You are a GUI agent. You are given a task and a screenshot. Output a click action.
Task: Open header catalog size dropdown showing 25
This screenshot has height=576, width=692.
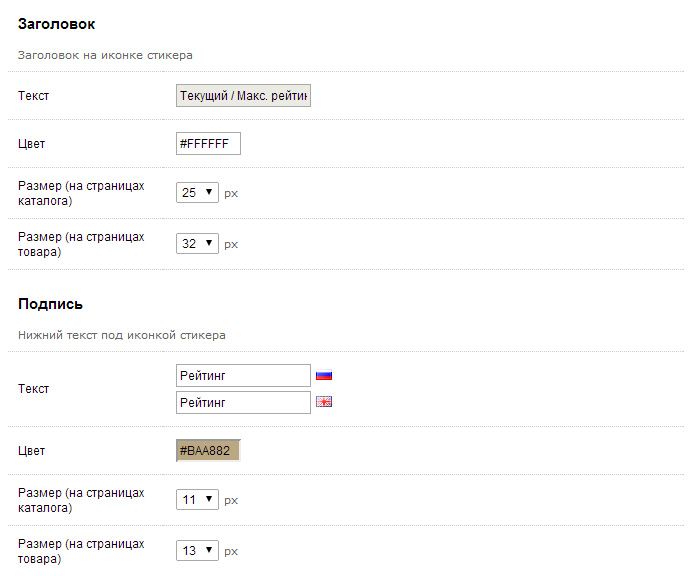click(x=197, y=192)
